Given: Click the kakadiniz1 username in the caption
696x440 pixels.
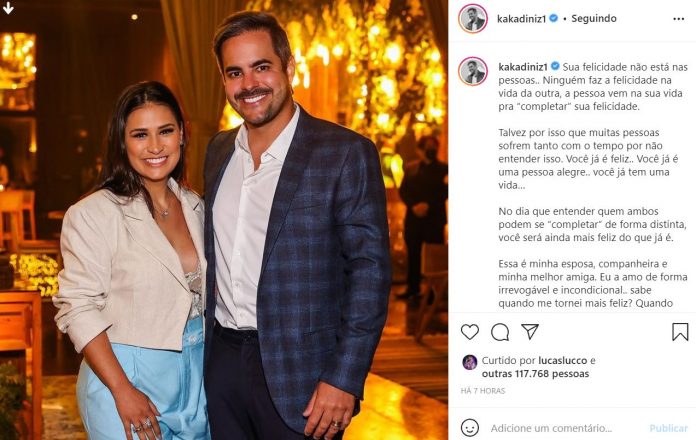Looking at the screenshot, I should point(523,67).
